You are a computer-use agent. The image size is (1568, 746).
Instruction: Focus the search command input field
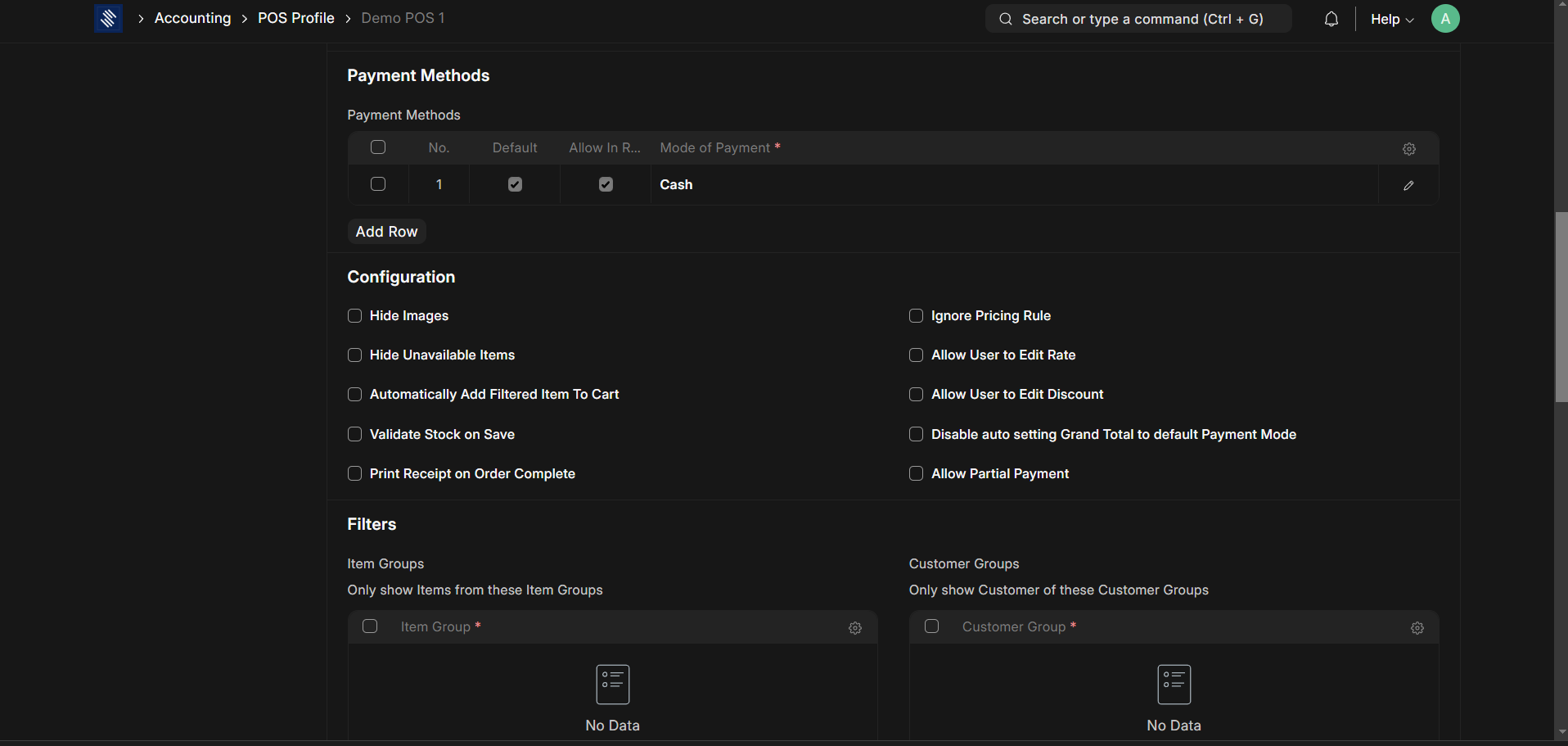[1142, 19]
